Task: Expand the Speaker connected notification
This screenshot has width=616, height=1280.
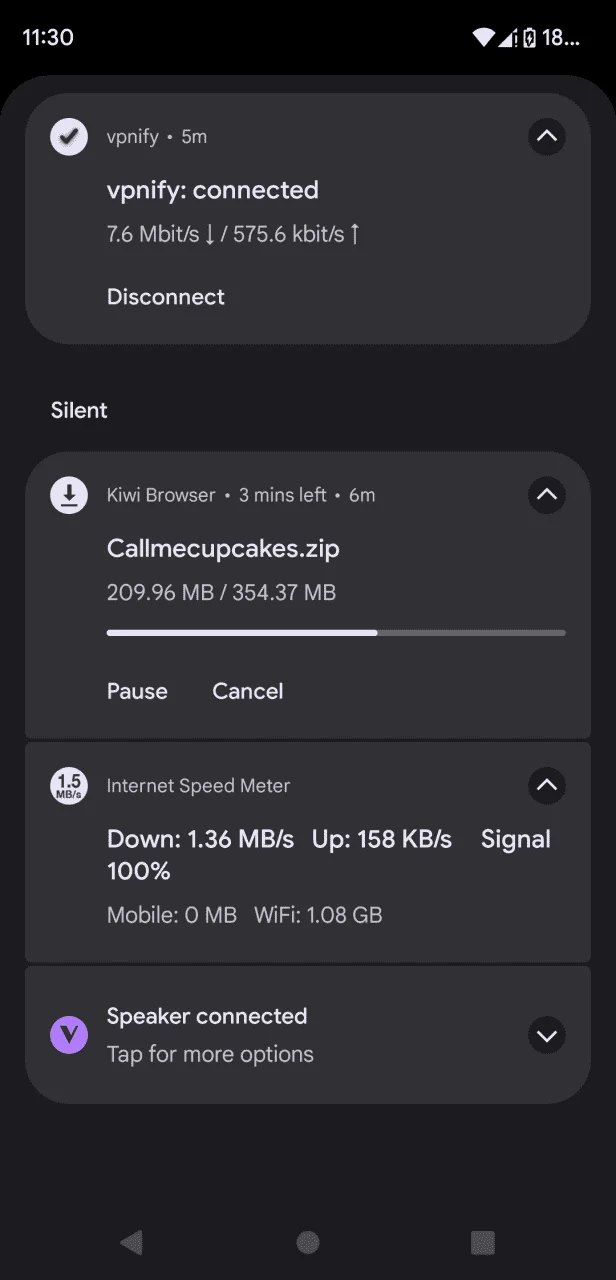Action: 546,1035
